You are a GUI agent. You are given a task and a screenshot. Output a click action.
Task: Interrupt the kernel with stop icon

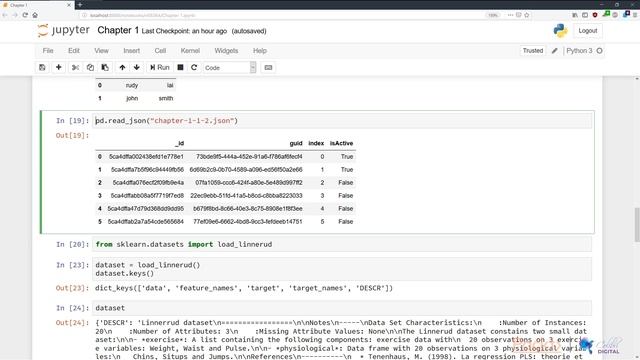tap(180, 67)
